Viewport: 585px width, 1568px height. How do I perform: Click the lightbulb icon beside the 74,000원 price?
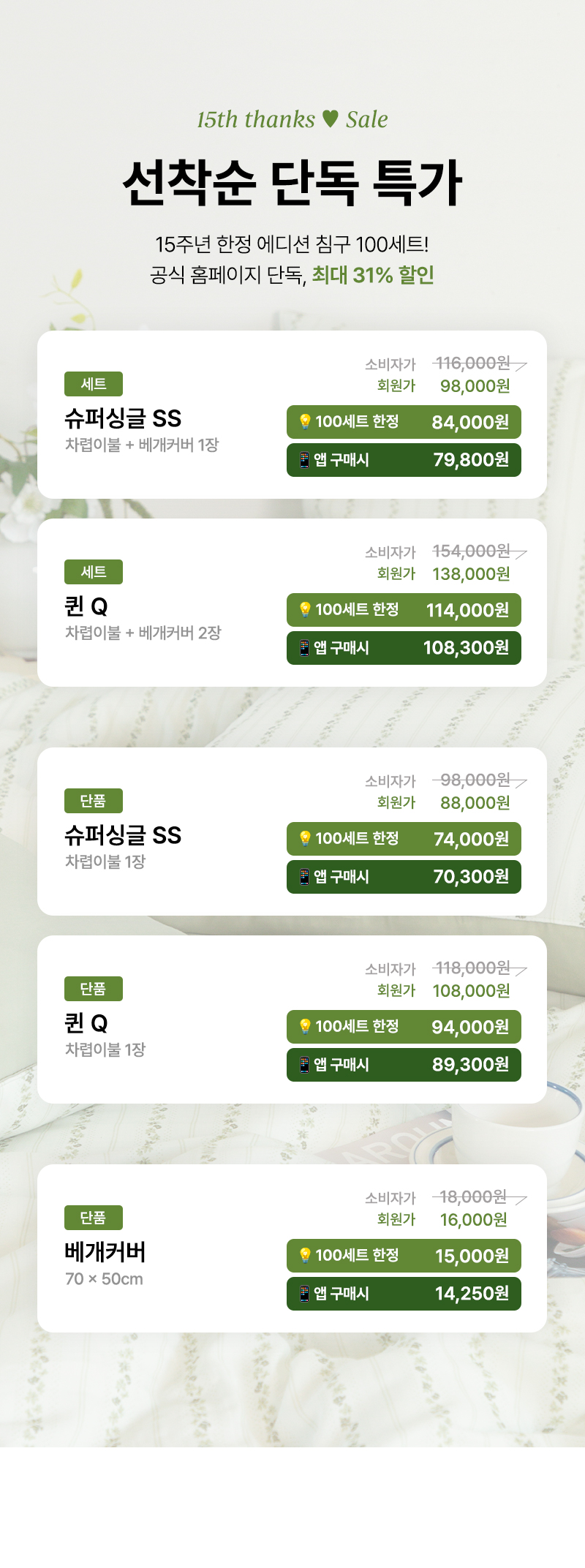pos(305,839)
